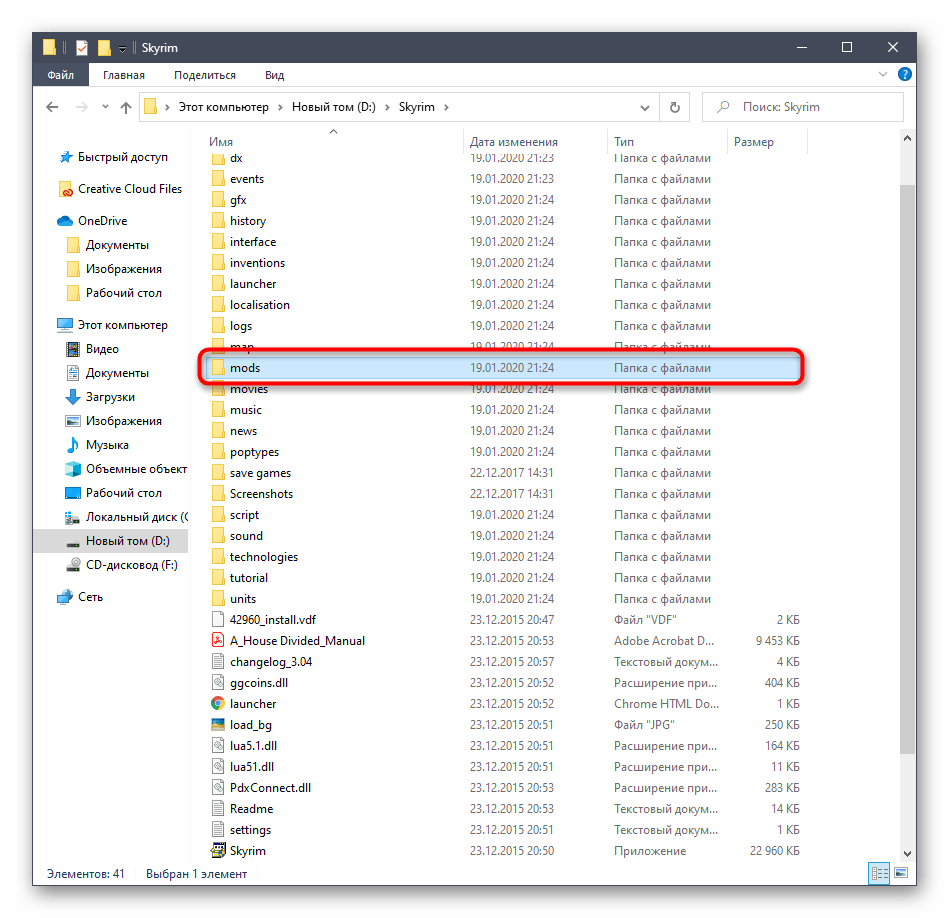Sort by Дата изменения column header

pos(514,142)
